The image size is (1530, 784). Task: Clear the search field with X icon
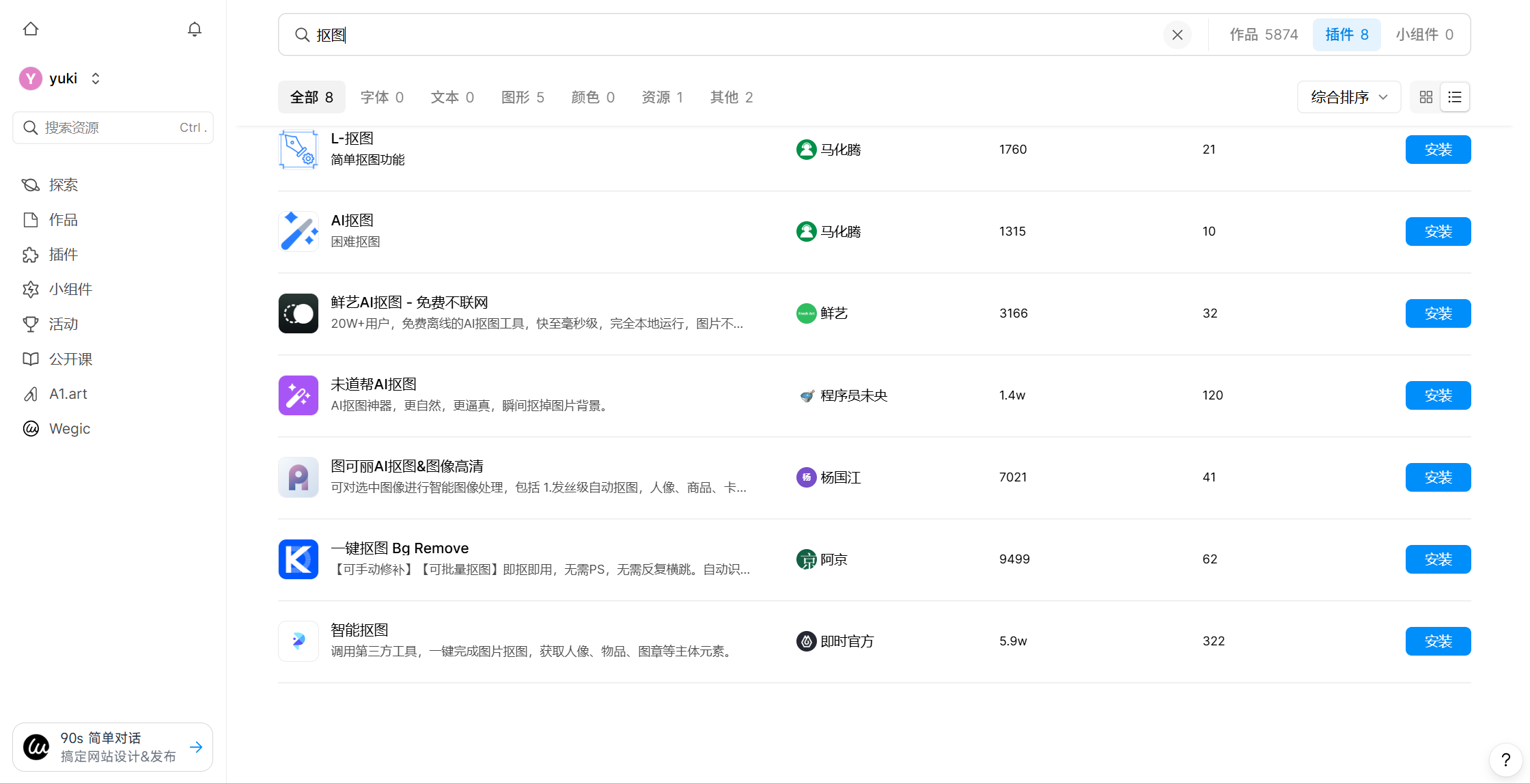click(x=1177, y=35)
